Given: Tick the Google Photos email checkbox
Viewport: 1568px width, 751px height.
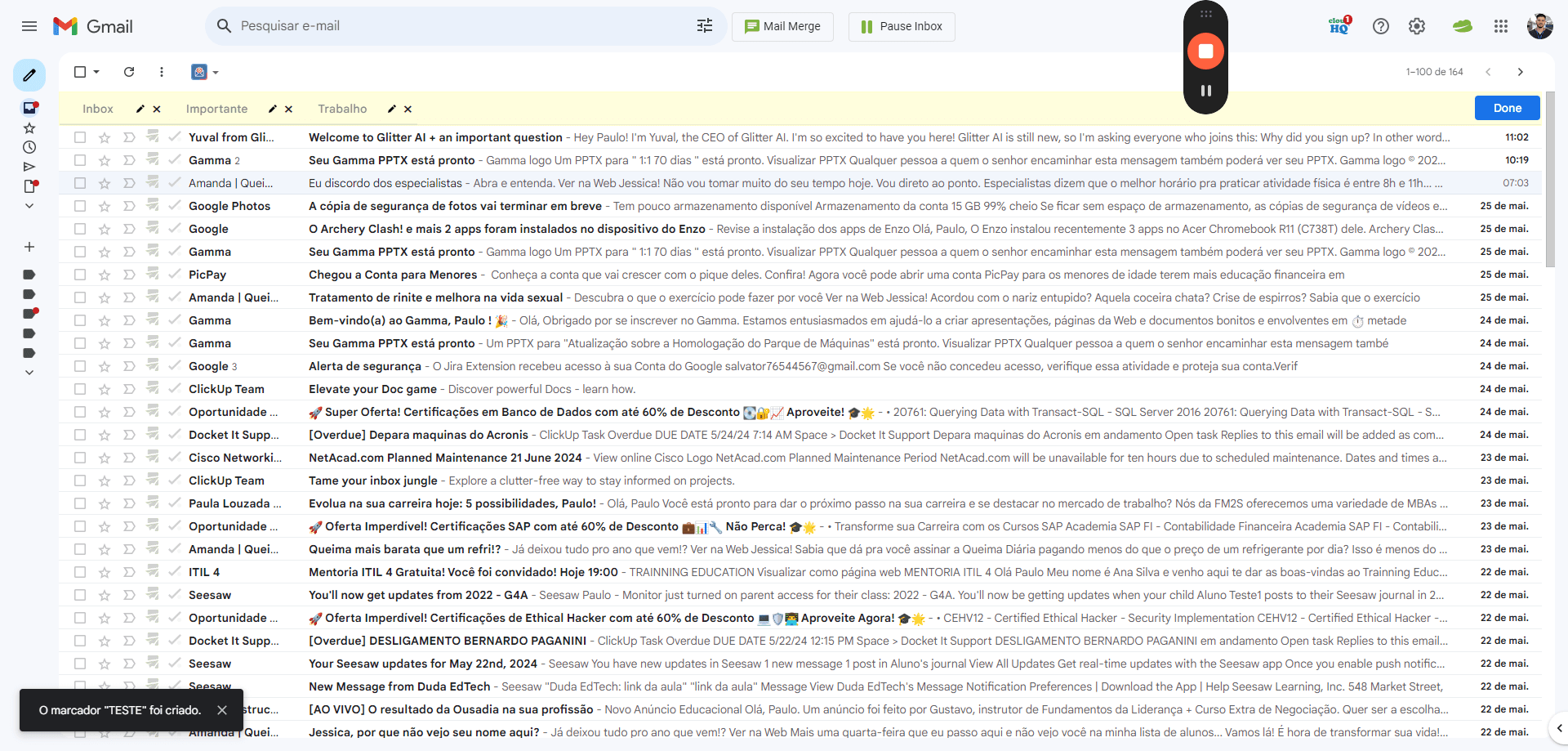Looking at the screenshot, I should point(80,206).
